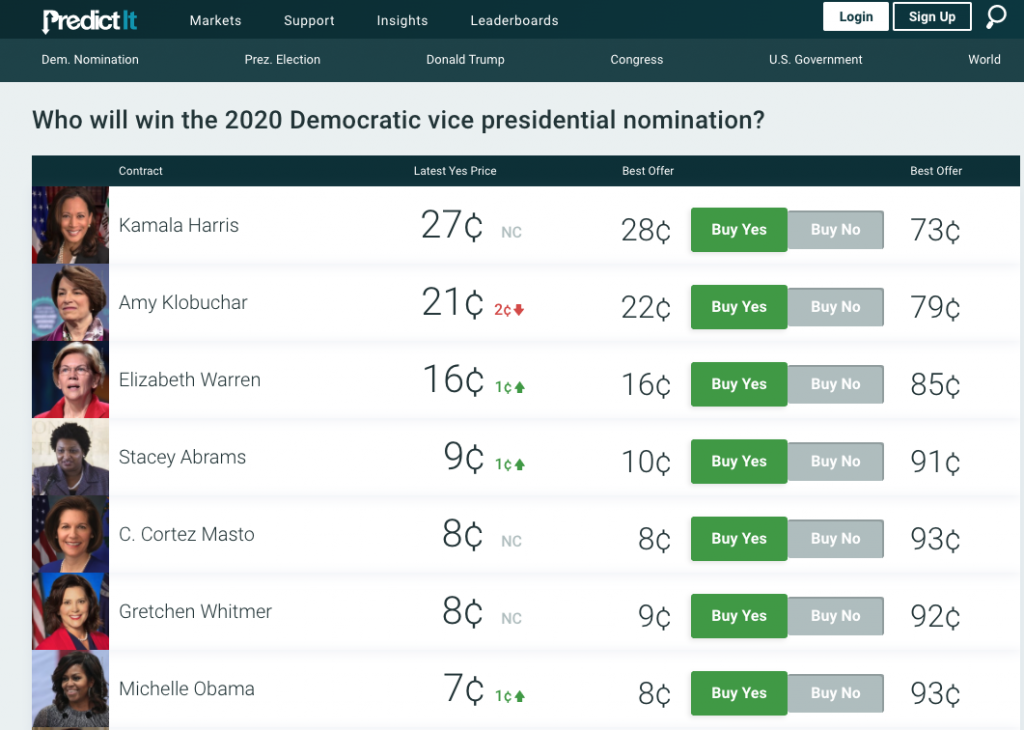Open the Gretchen Whitmer contract link
This screenshot has width=1024, height=730.
pyautogui.click(x=195, y=612)
